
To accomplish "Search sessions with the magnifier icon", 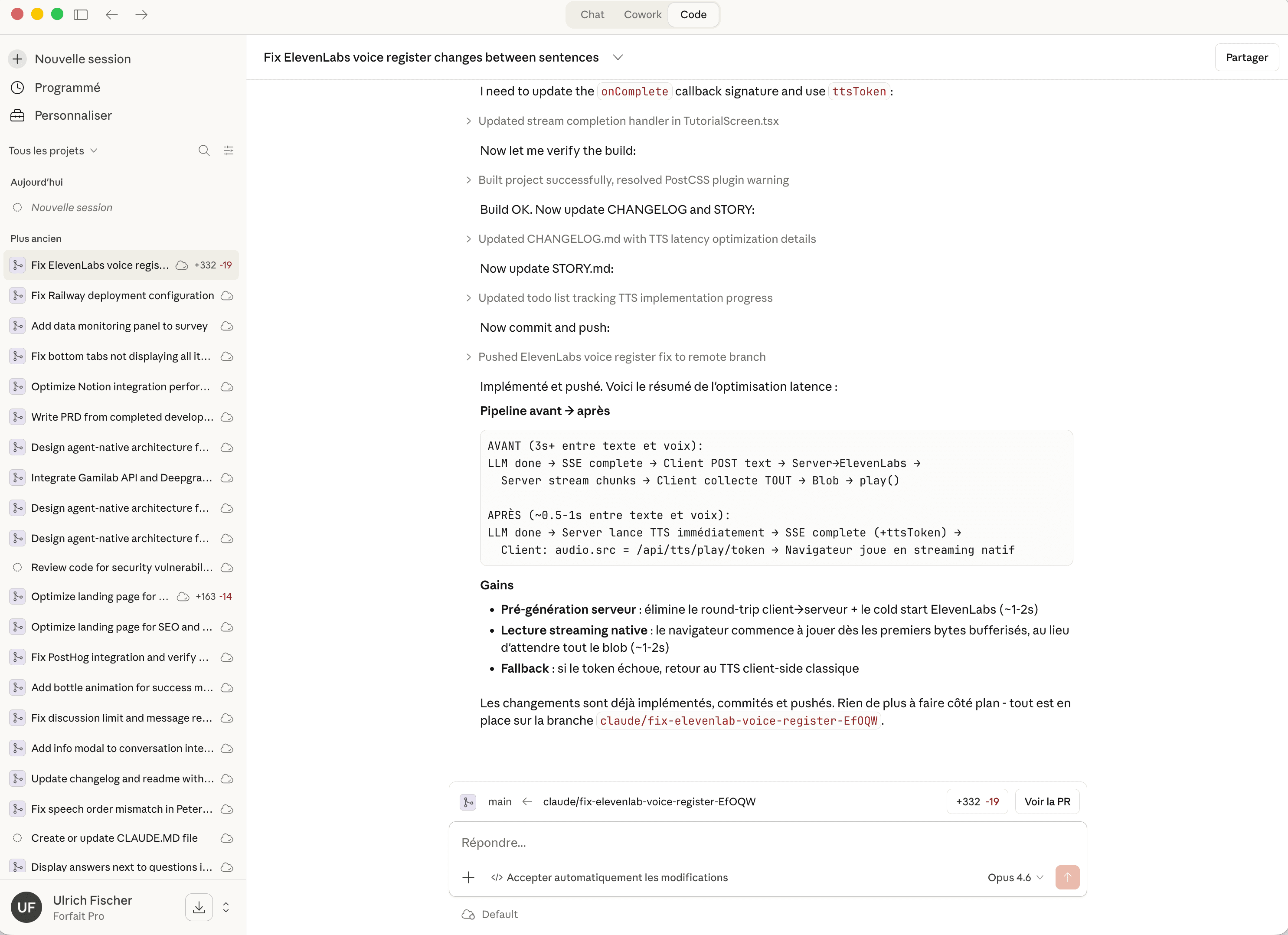I will point(204,150).
